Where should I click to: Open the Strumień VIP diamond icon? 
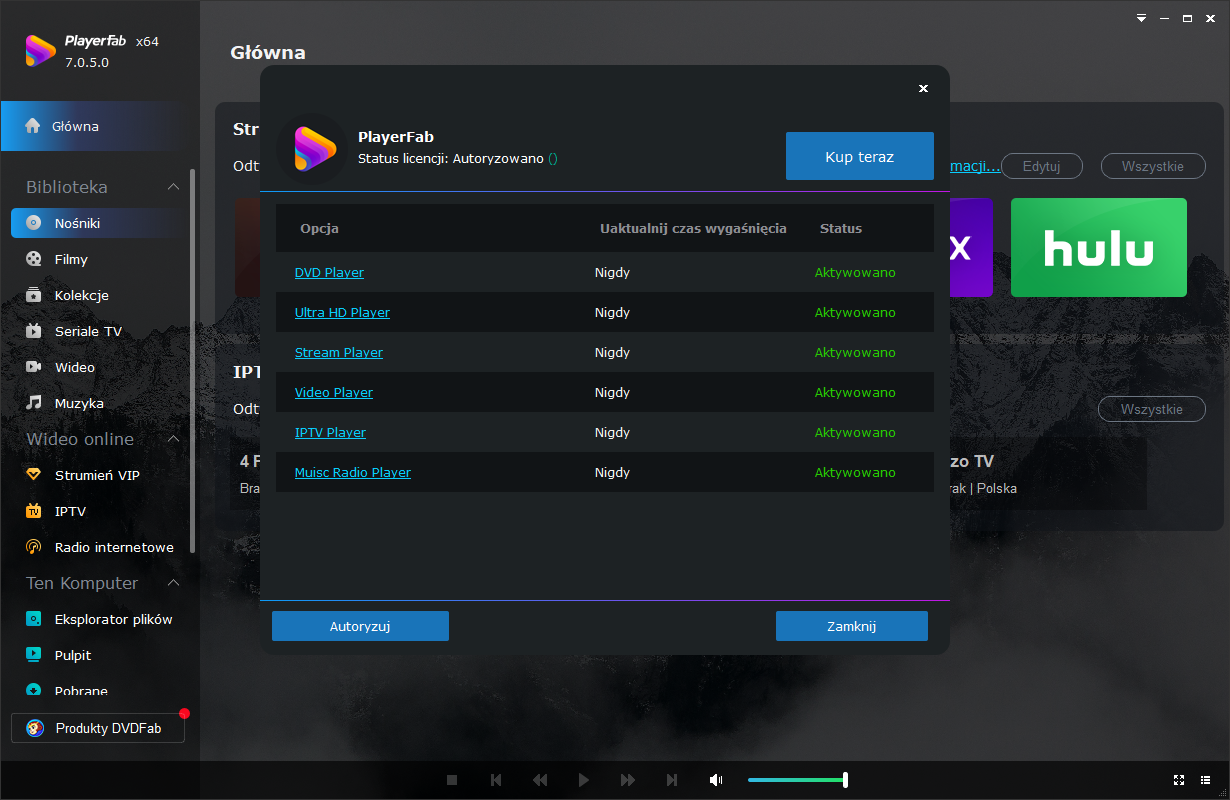click(34, 475)
